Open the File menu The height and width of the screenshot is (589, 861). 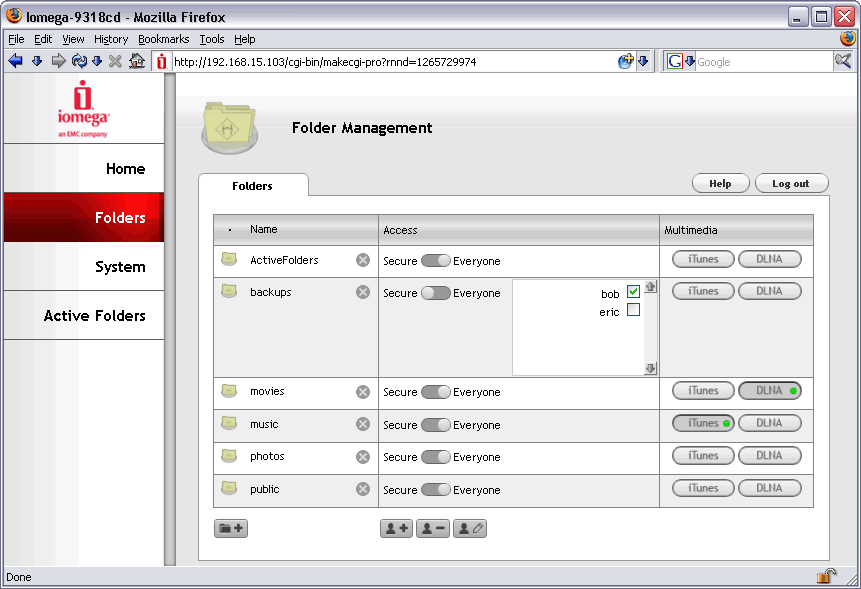[x=16, y=39]
